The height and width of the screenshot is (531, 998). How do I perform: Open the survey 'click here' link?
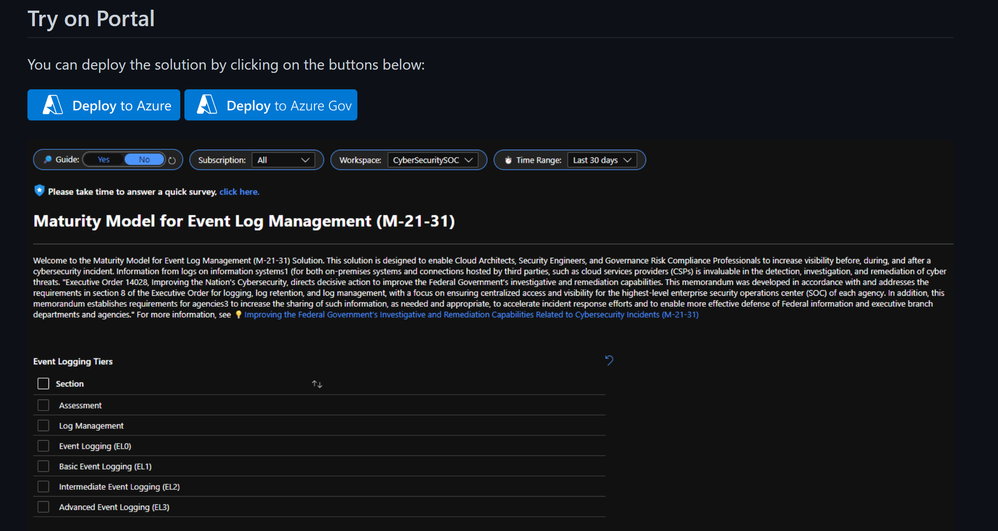point(239,192)
